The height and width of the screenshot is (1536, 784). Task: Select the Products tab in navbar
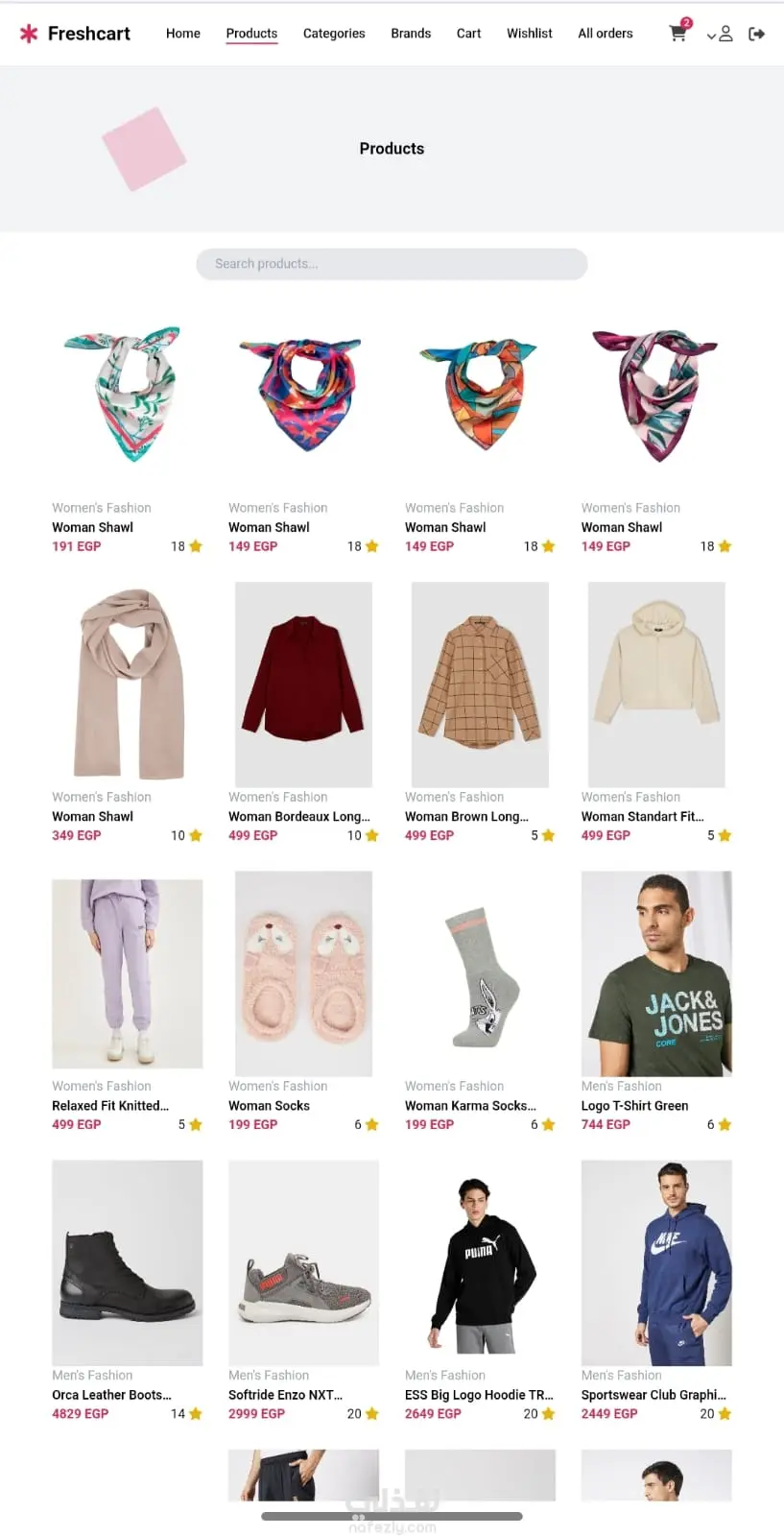pyautogui.click(x=251, y=34)
